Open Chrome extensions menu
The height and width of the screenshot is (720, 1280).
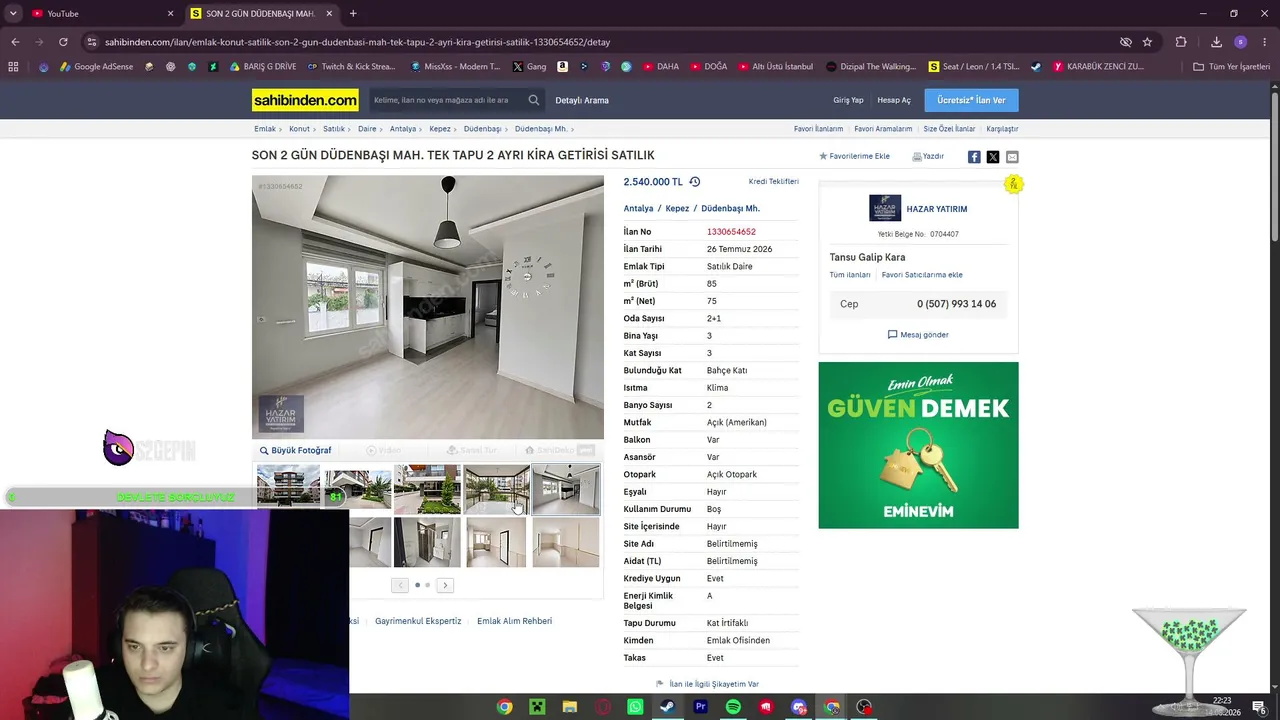(x=1181, y=42)
